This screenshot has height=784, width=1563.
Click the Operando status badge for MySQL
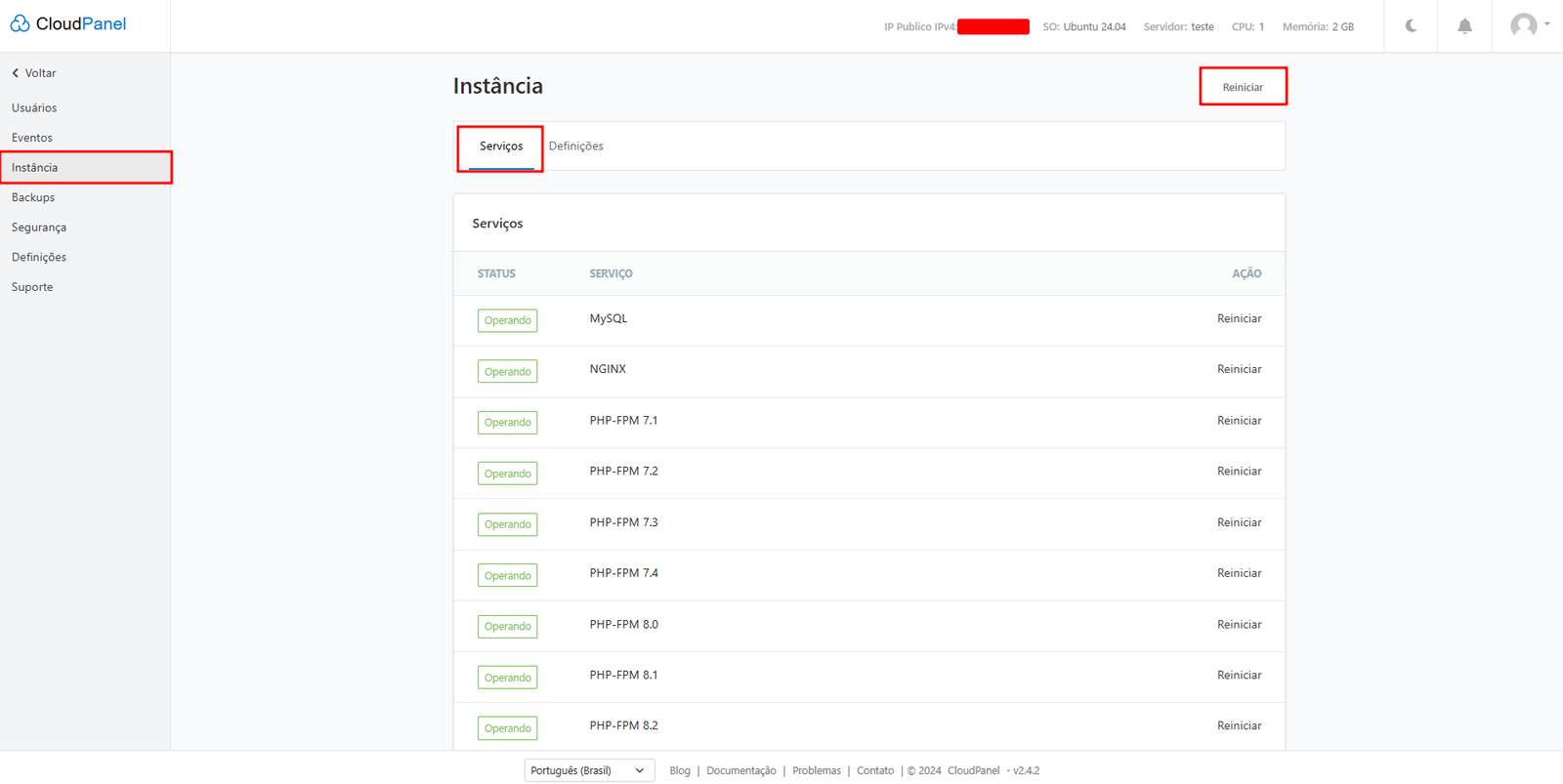[507, 320]
